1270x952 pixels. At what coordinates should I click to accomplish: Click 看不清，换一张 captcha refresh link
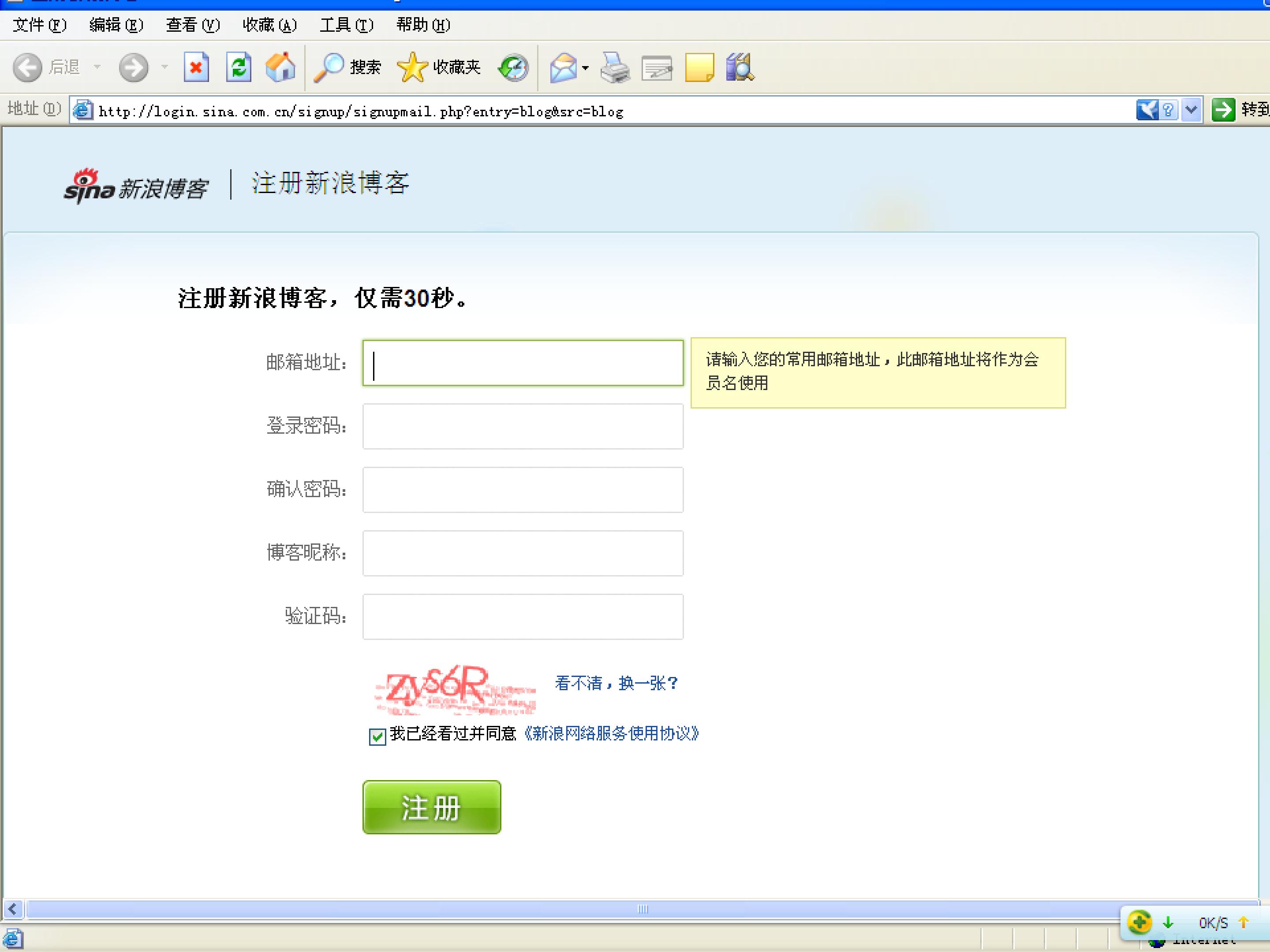click(x=616, y=683)
